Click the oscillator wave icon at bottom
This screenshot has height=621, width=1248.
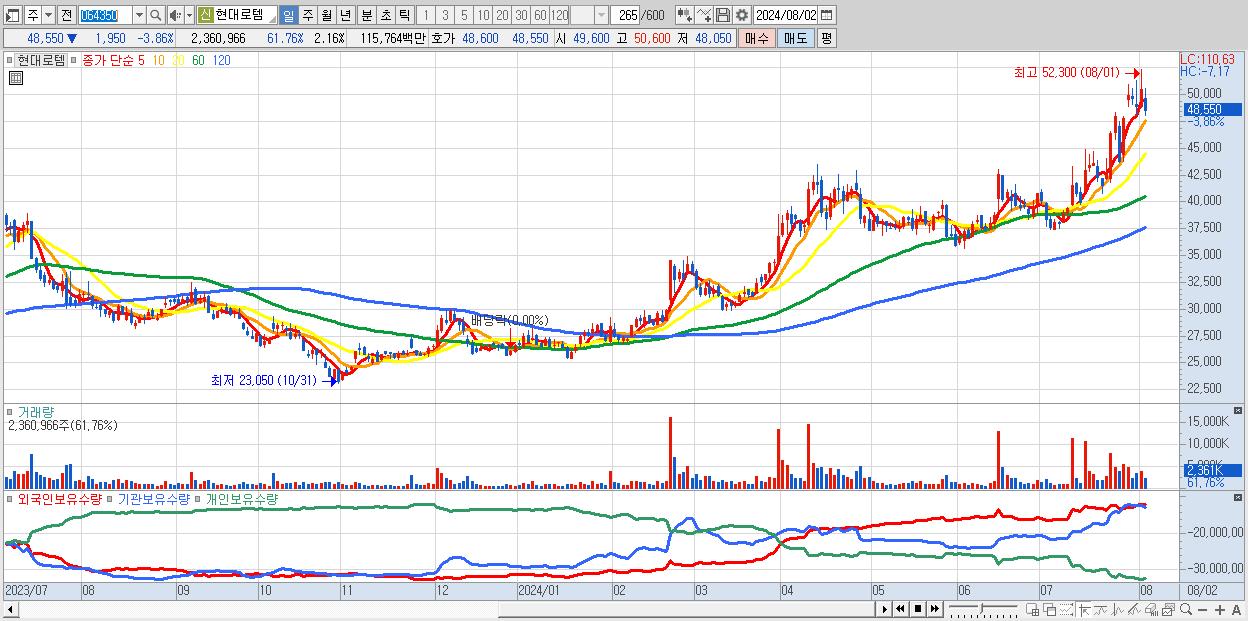(1118, 610)
